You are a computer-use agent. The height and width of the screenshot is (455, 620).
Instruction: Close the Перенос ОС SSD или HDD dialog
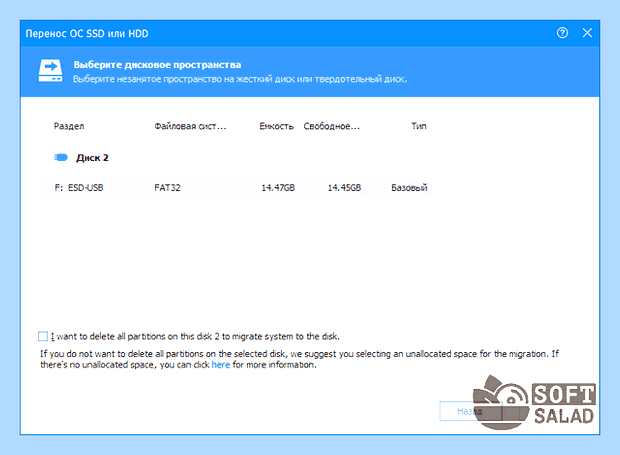(x=587, y=33)
